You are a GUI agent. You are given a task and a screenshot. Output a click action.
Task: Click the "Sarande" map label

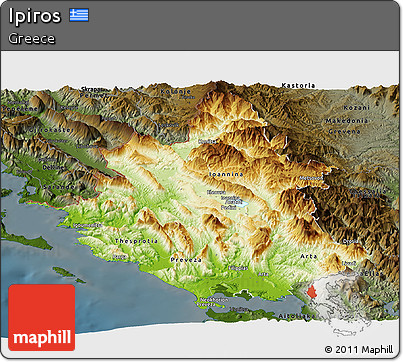pos(59,187)
